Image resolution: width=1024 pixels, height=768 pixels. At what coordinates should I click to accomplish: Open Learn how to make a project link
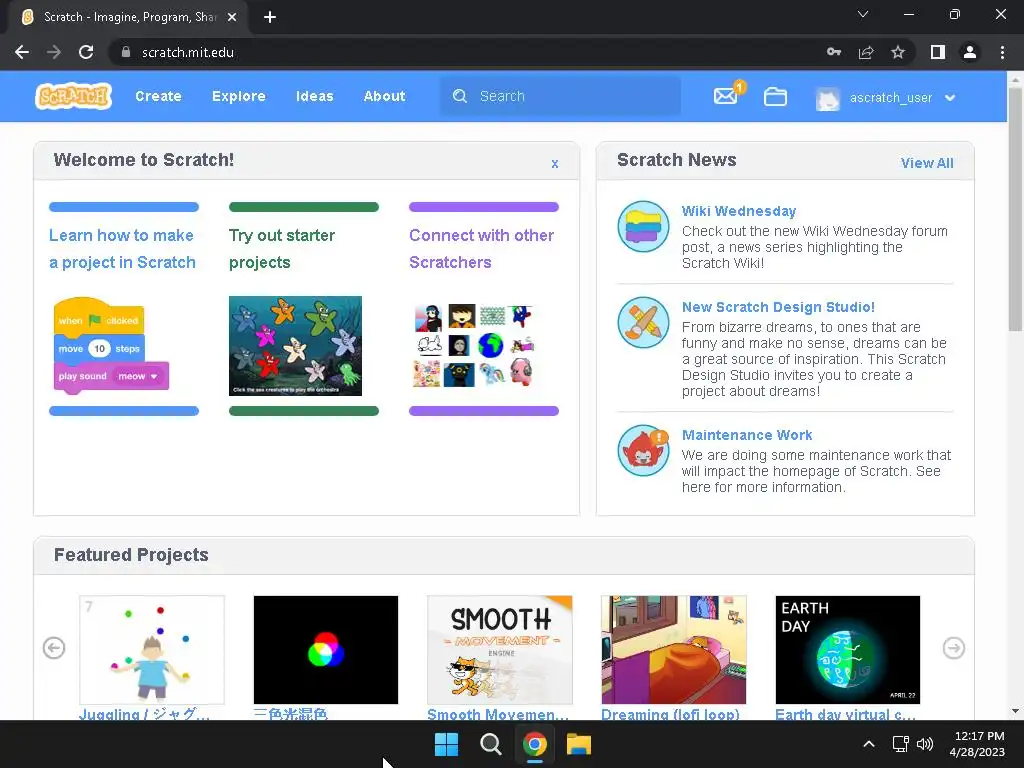tap(122, 248)
